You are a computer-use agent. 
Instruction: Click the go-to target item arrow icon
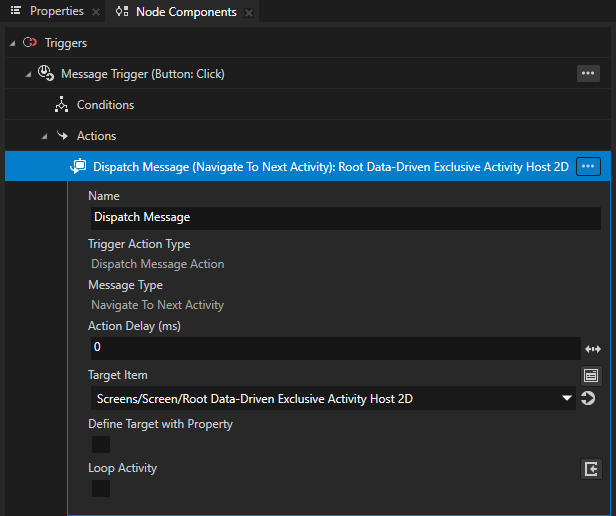pos(588,398)
